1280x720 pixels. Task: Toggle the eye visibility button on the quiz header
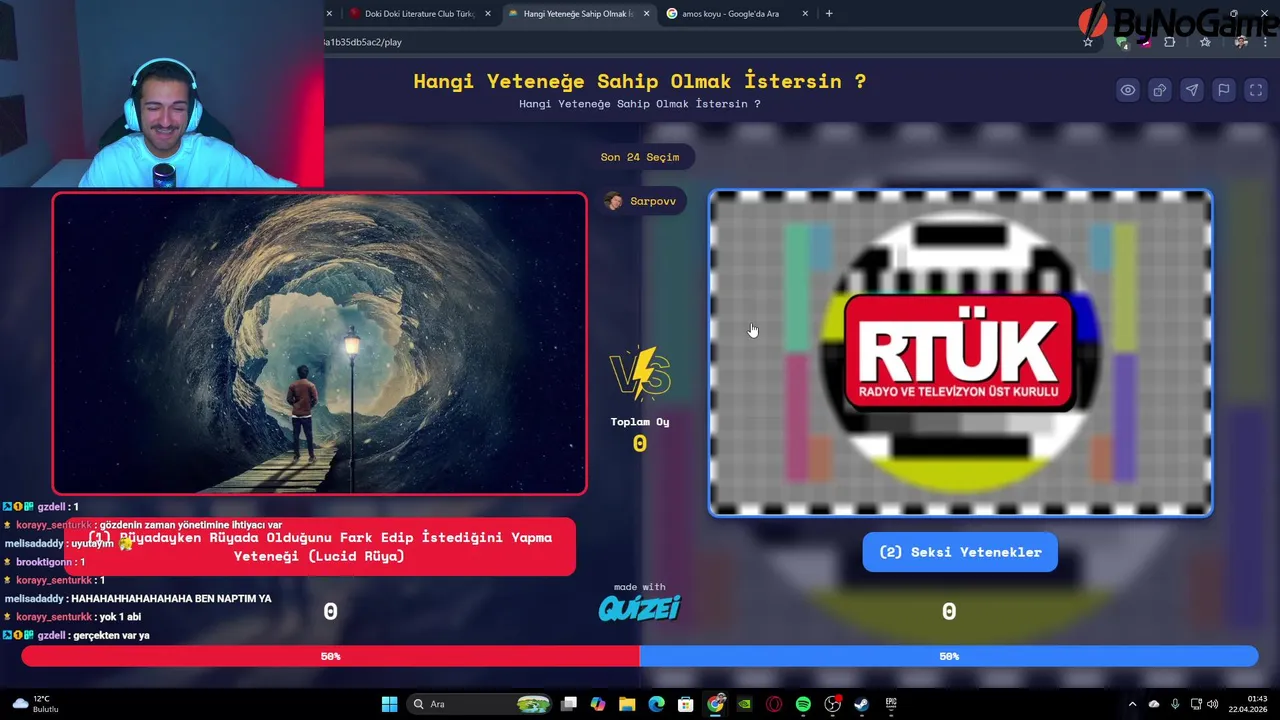(1128, 90)
